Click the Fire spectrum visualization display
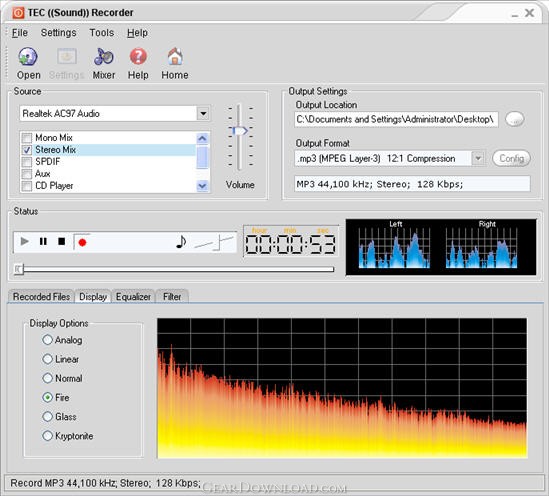Screen dimensions: 549x496 coord(342,388)
